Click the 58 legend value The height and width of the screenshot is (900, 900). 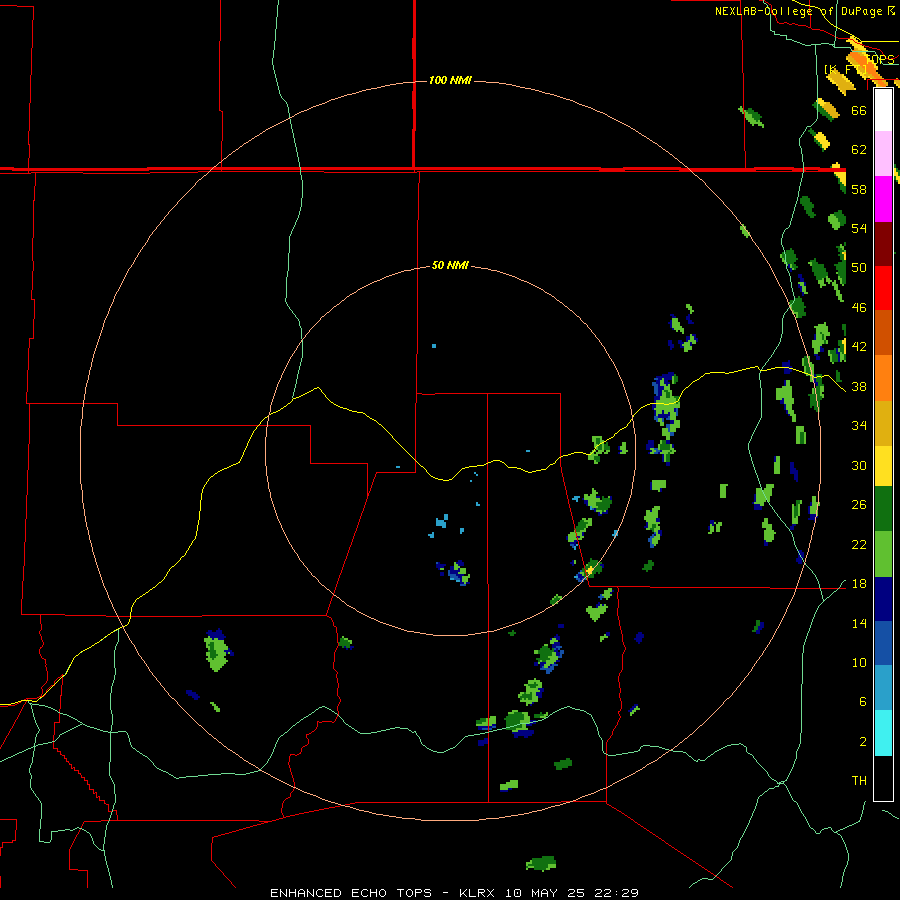tap(859, 189)
